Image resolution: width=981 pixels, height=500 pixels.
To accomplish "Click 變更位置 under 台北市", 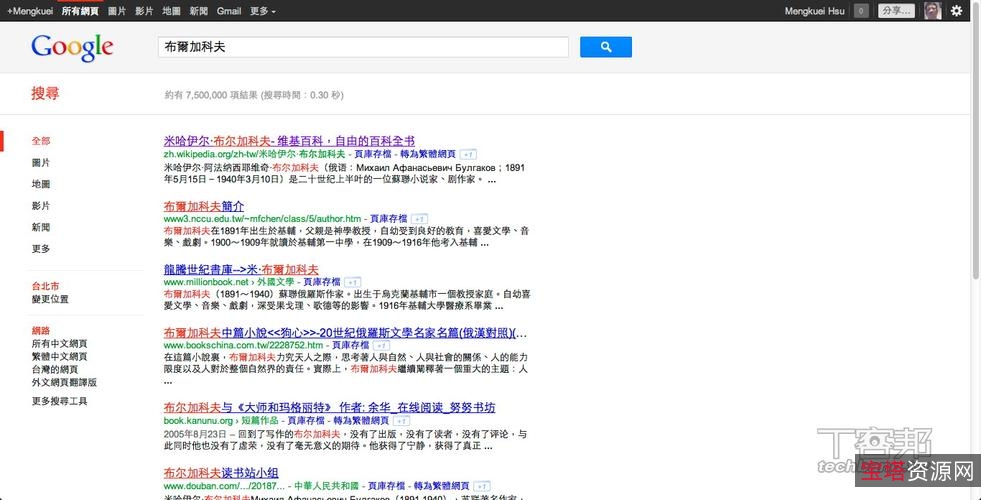I will (x=50, y=299).
